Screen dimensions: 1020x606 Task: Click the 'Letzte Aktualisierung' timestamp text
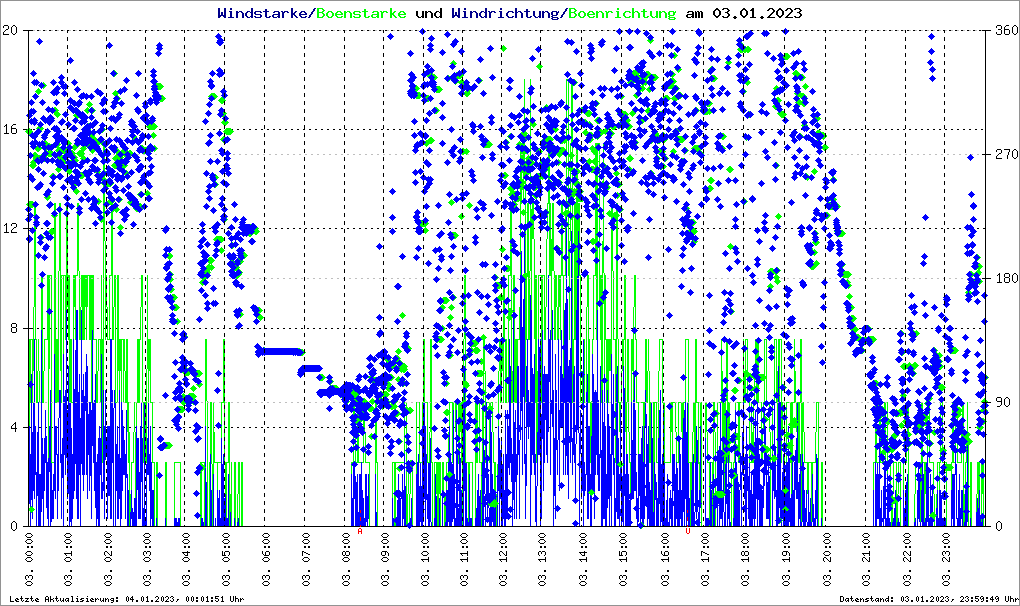coord(127,599)
